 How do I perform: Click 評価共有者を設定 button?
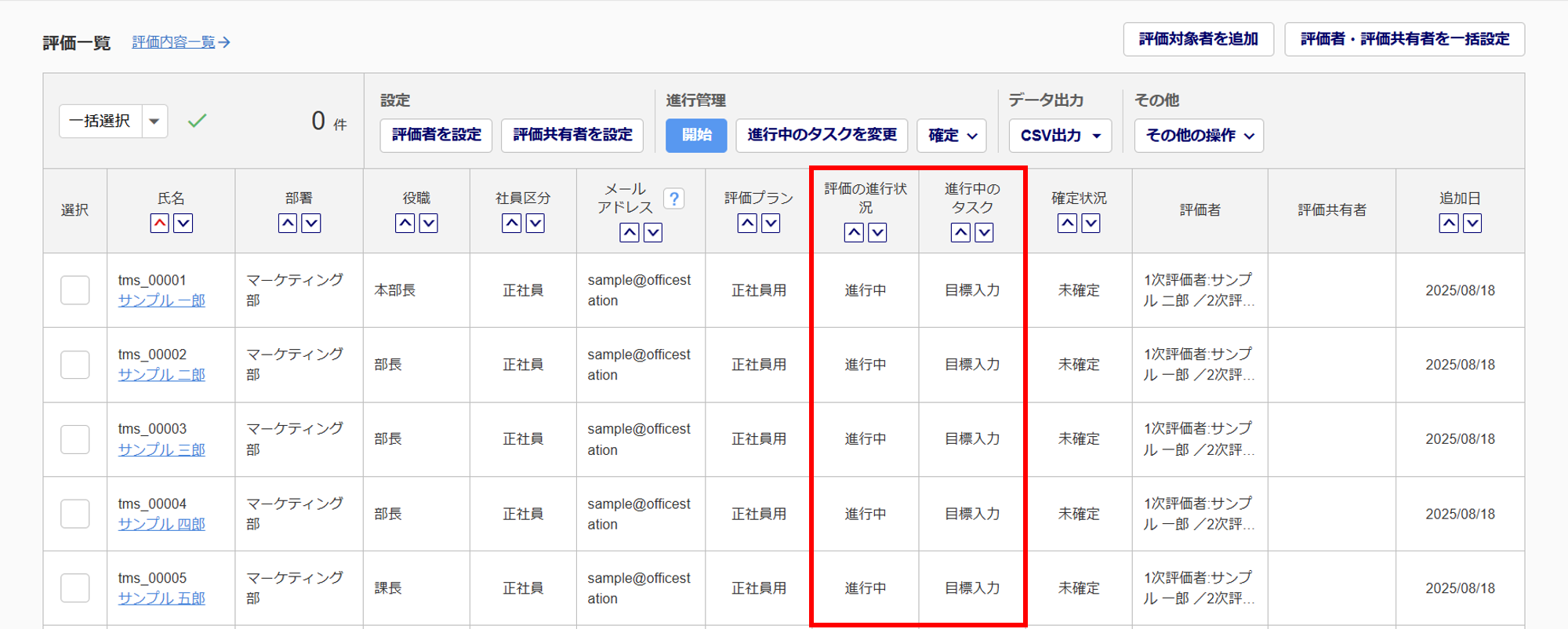coord(572,136)
